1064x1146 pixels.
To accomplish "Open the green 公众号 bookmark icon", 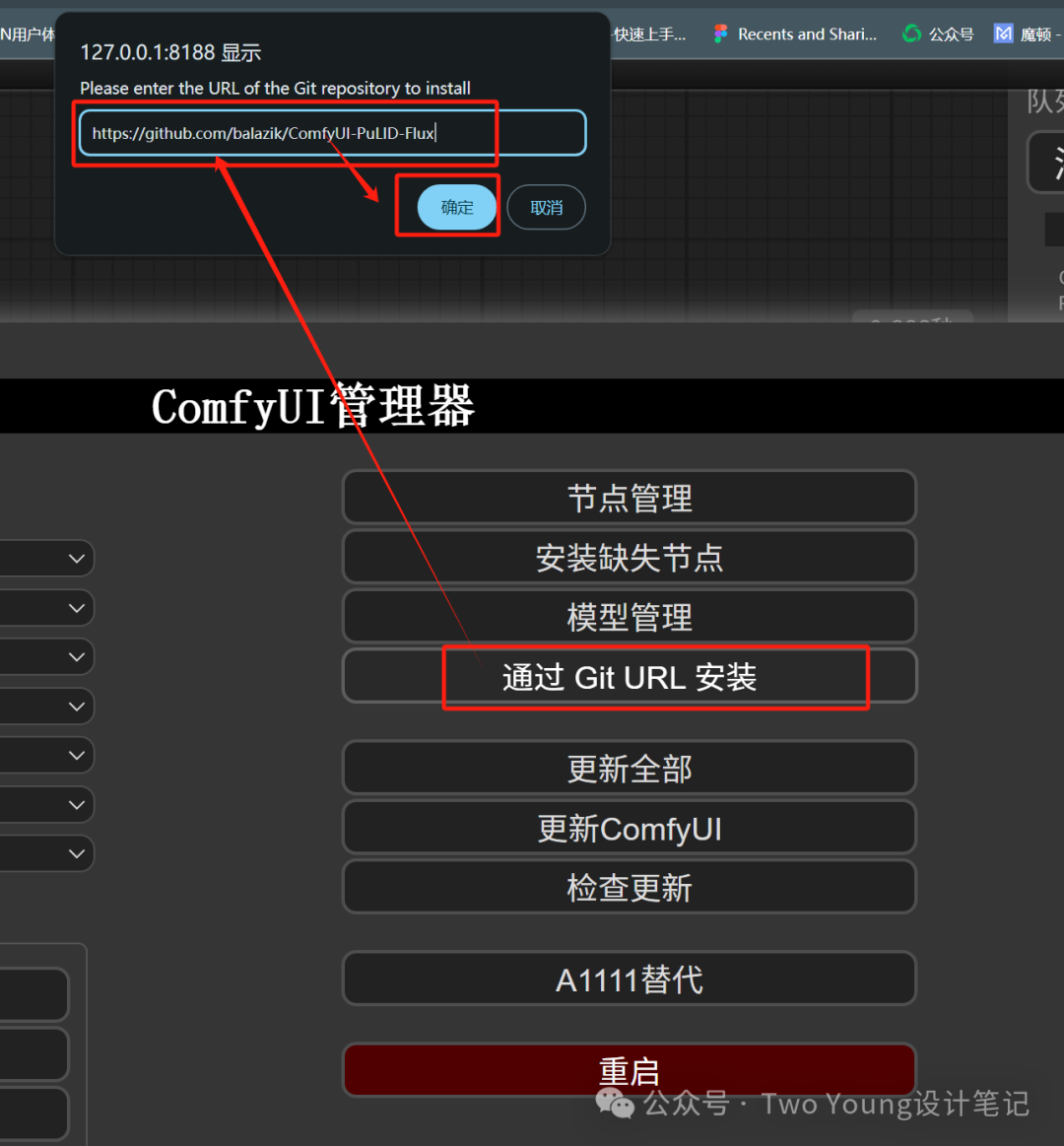I will click(x=911, y=34).
